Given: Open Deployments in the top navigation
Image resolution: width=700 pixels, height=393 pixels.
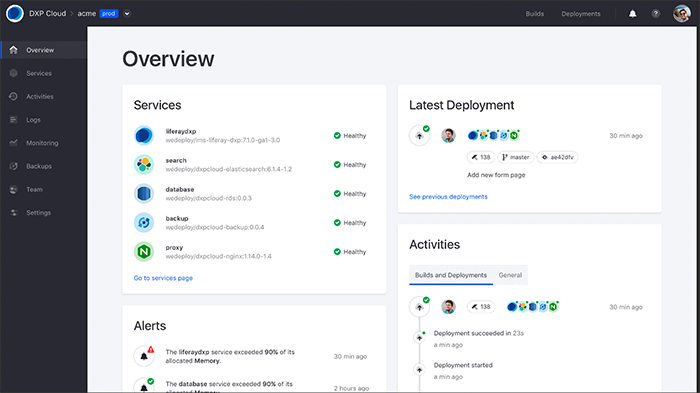Looking at the screenshot, I should [581, 14].
